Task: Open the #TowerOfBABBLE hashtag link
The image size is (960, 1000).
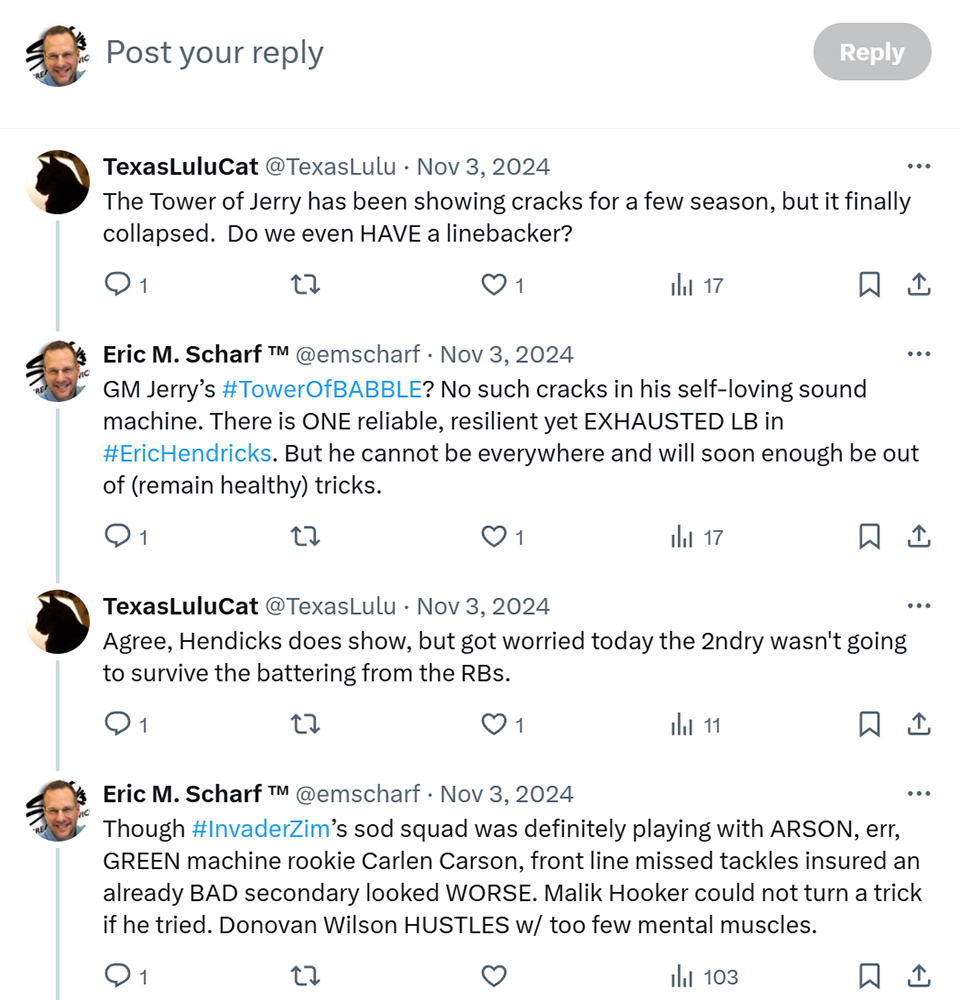Action: [x=321, y=389]
